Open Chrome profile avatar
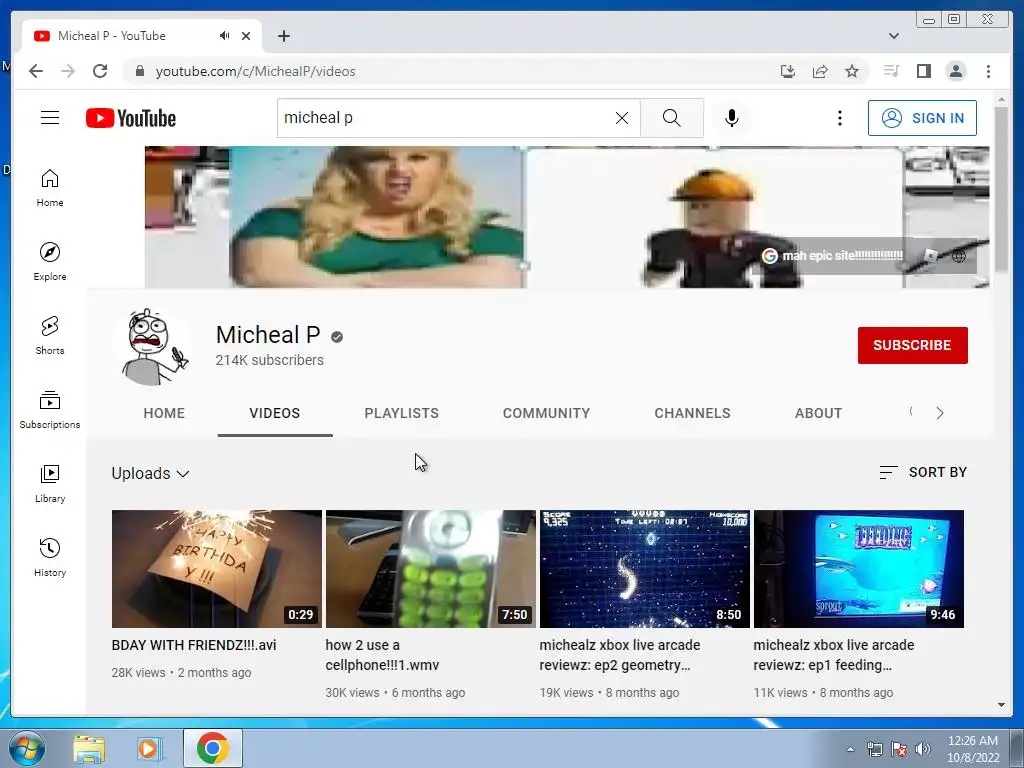Image resolution: width=1024 pixels, height=768 pixels. (955, 71)
